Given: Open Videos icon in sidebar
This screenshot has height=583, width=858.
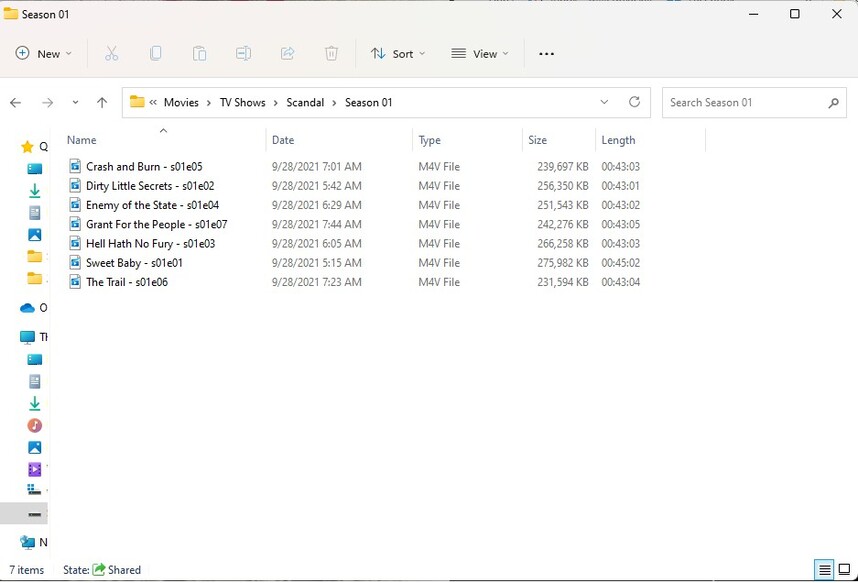Looking at the screenshot, I should [34, 469].
